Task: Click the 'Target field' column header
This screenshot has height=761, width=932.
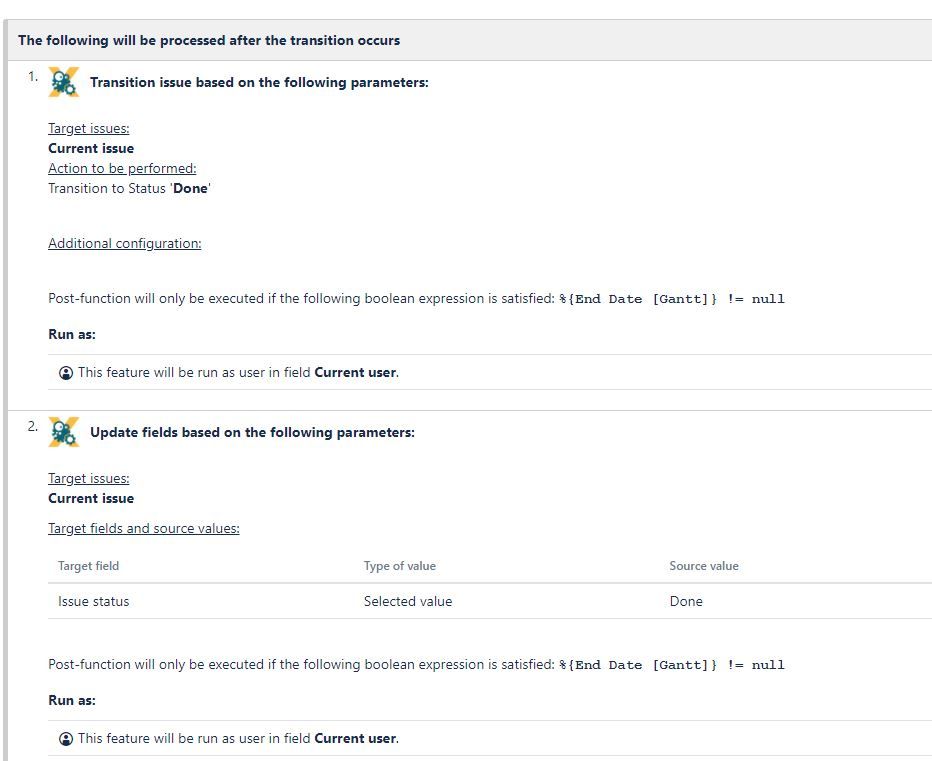Action: pyautogui.click(x=89, y=566)
